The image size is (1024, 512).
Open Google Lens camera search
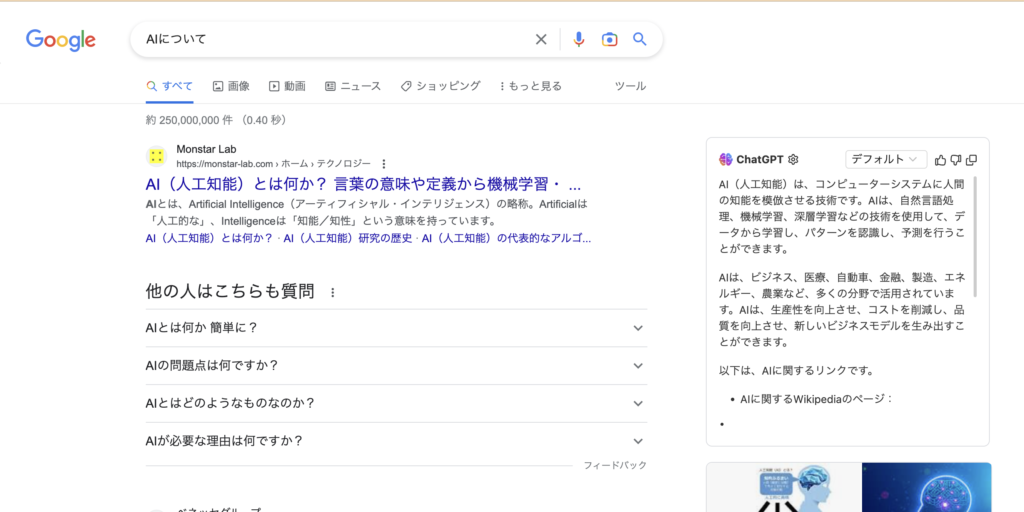click(609, 39)
